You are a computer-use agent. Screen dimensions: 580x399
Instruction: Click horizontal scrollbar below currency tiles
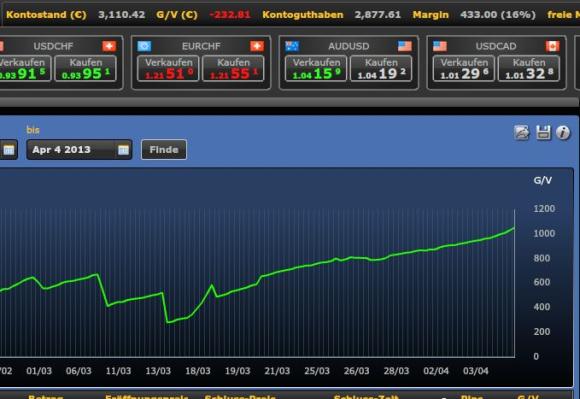[289, 102]
